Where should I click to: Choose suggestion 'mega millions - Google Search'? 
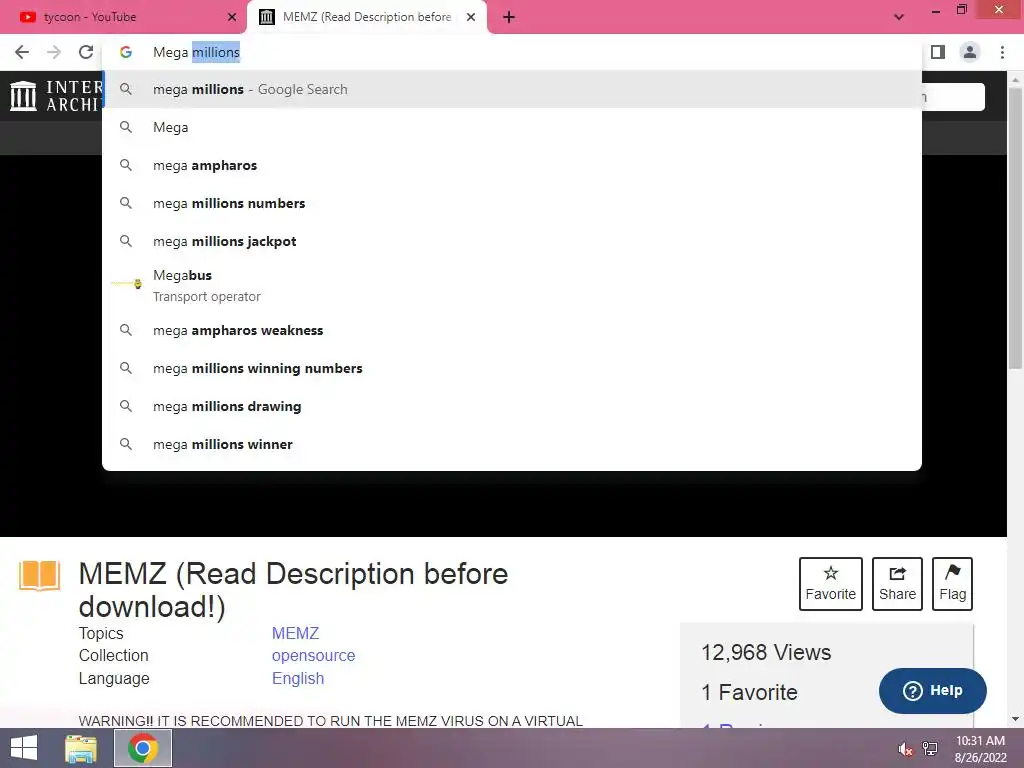512,89
